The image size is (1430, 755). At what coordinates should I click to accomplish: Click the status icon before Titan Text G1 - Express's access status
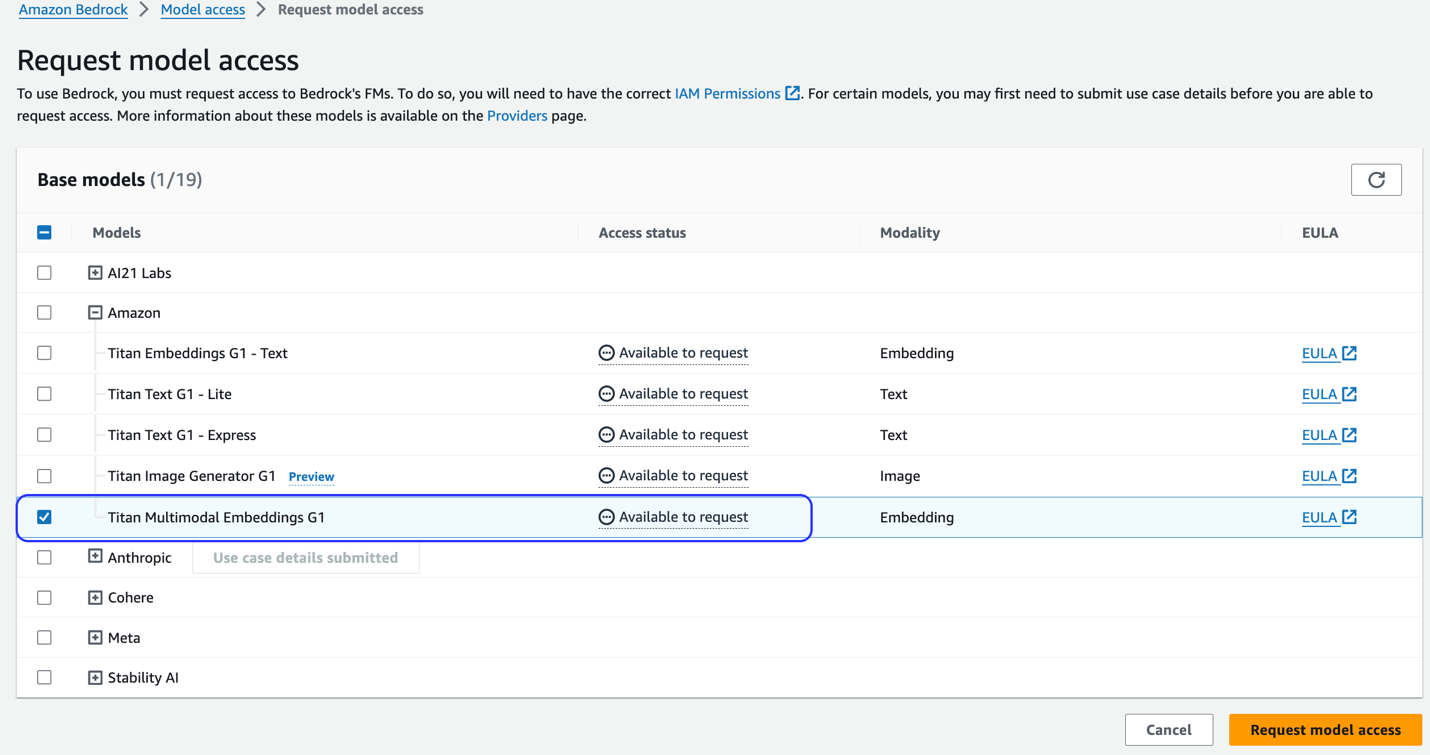pyautogui.click(x=606, y=434)
